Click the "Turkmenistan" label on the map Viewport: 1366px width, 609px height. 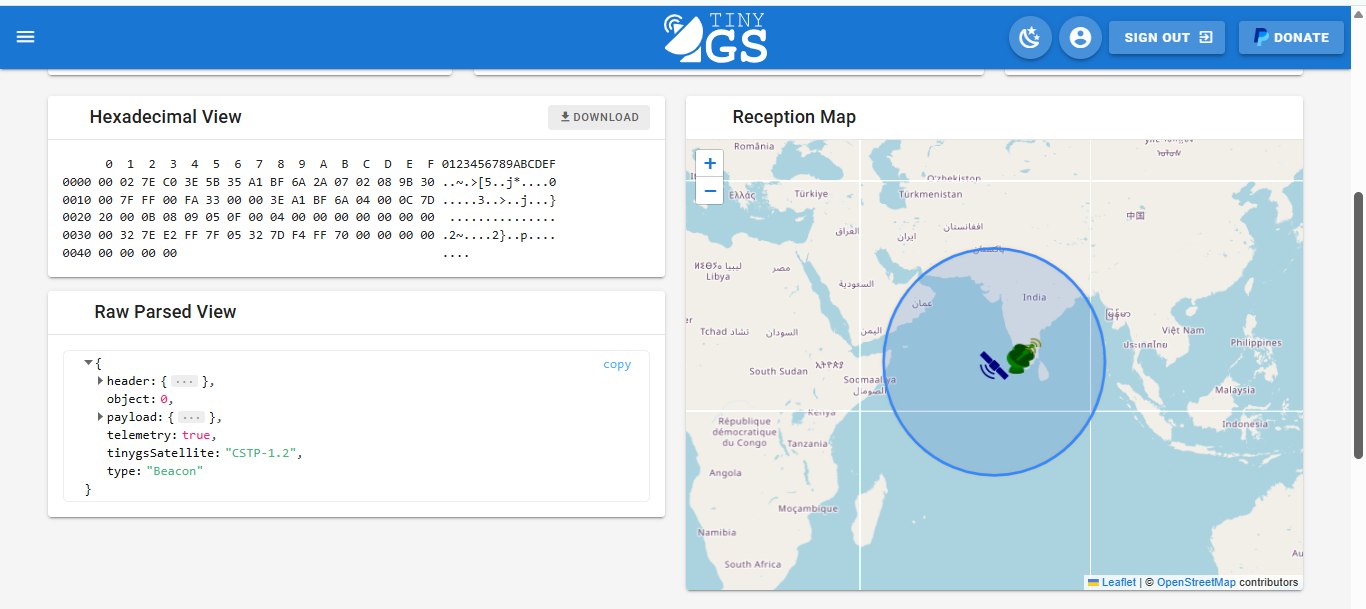pos(931,194)
